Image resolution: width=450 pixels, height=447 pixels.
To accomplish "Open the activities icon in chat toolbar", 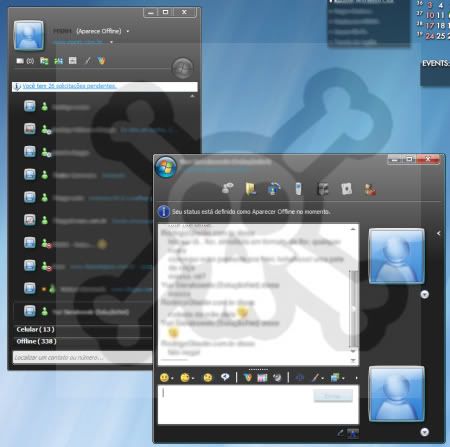I will pyautogui.click(x=323, y=189).
